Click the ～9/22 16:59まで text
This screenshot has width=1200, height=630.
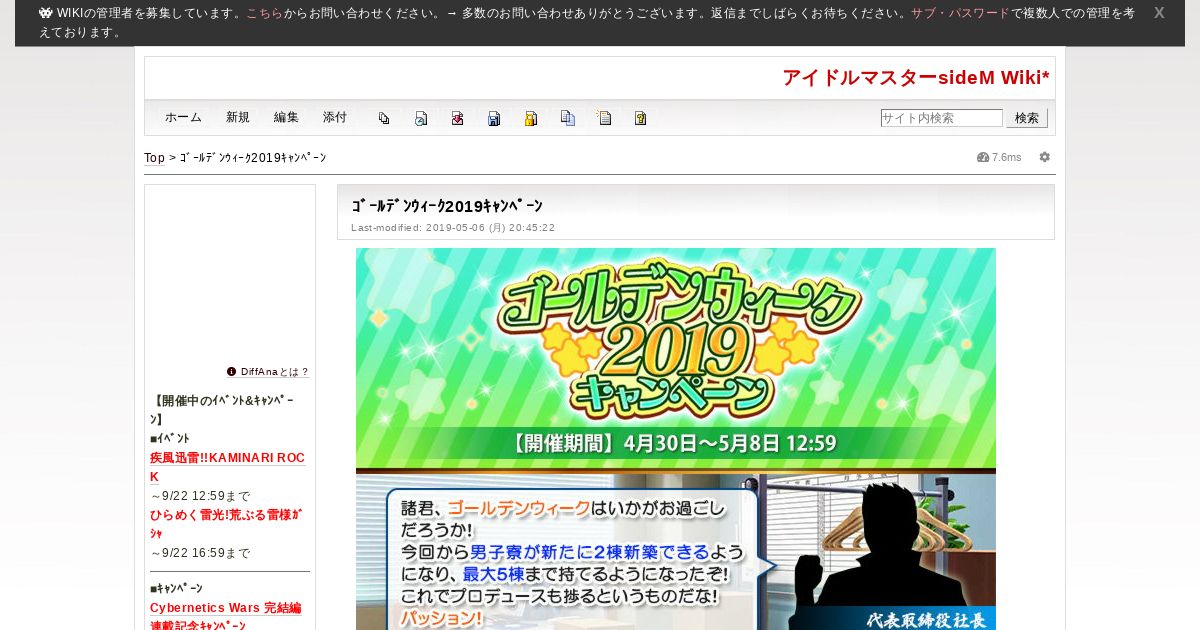[200, 553]
